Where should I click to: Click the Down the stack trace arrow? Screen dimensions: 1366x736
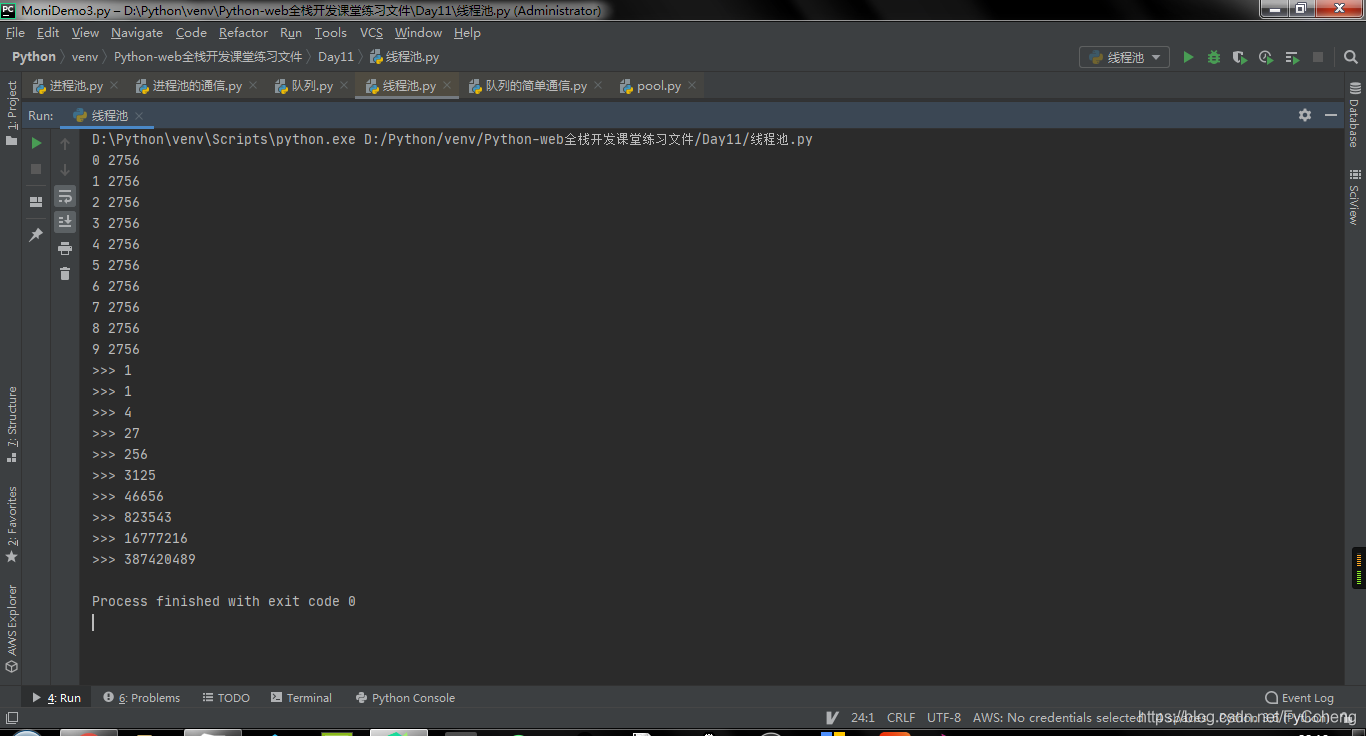tap(65, 169)
